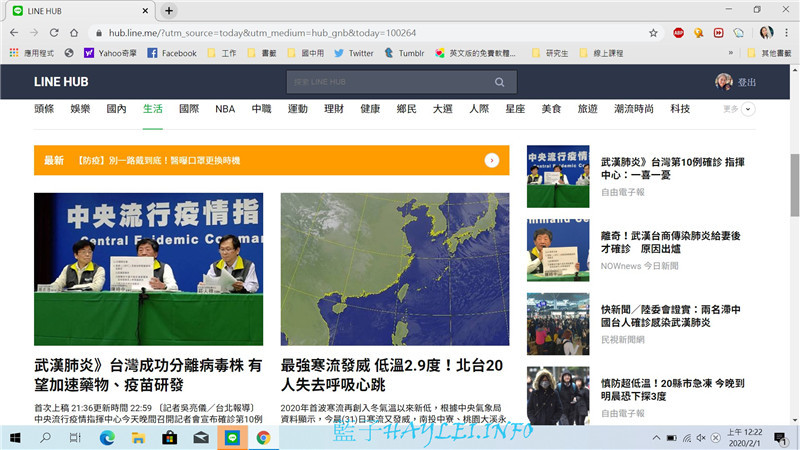Open the notification center icon
This screenshot has height=450, width=800.
click(780, 438)
